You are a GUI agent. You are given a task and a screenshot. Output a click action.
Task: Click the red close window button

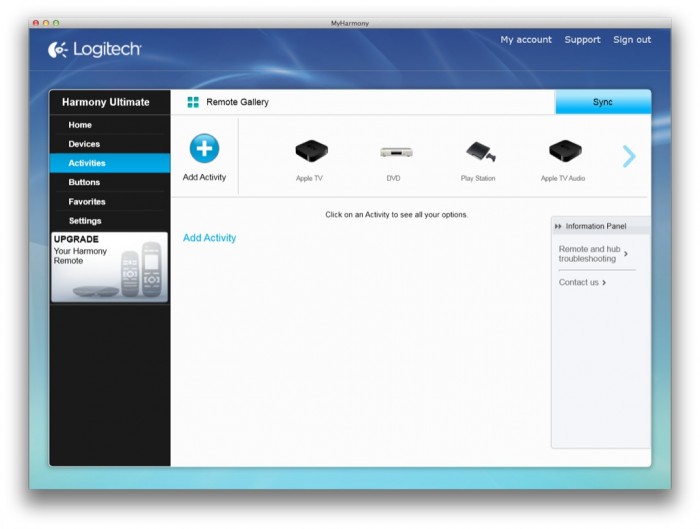coord(36,23)
